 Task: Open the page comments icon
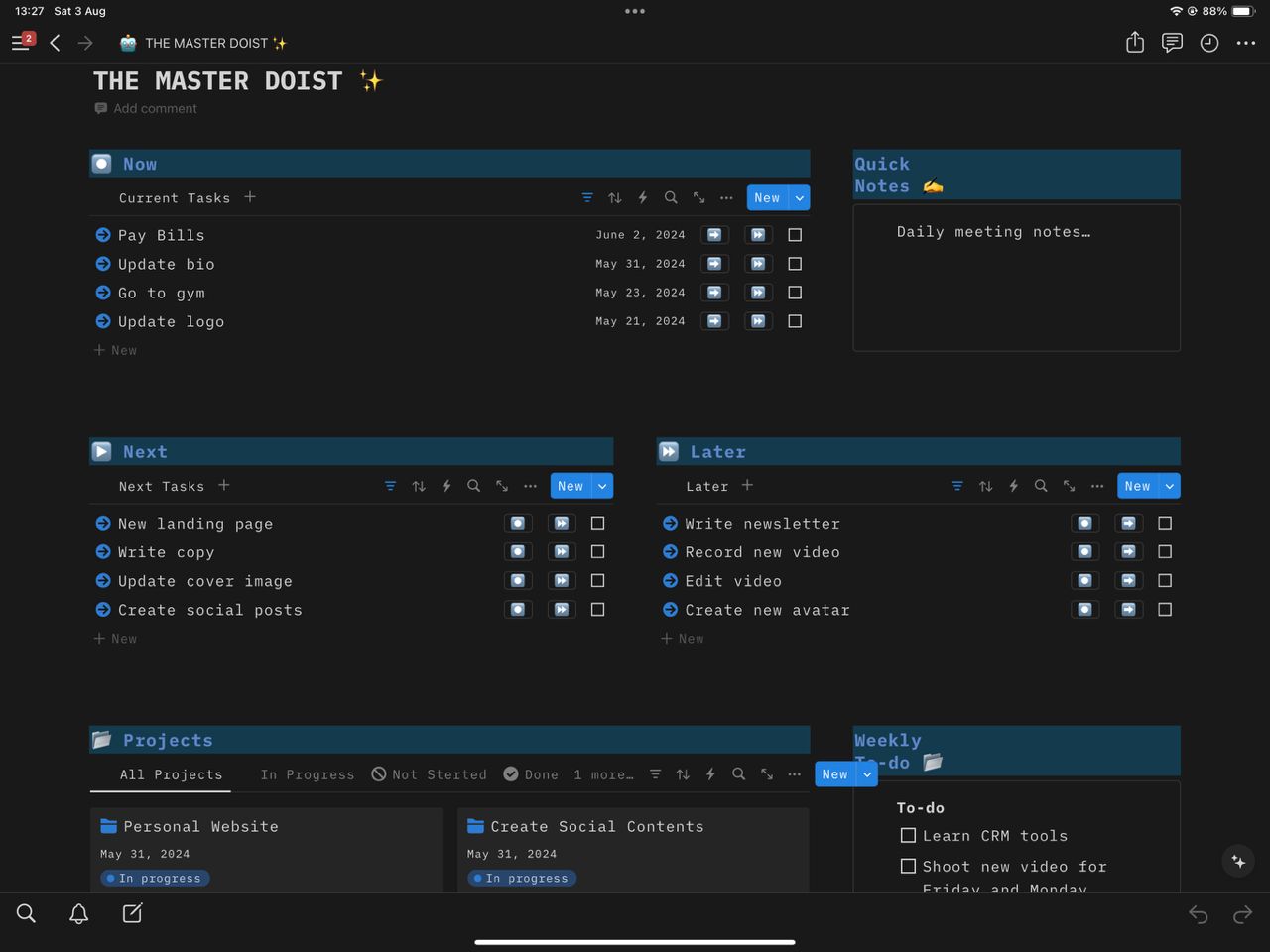point(1172,43)
